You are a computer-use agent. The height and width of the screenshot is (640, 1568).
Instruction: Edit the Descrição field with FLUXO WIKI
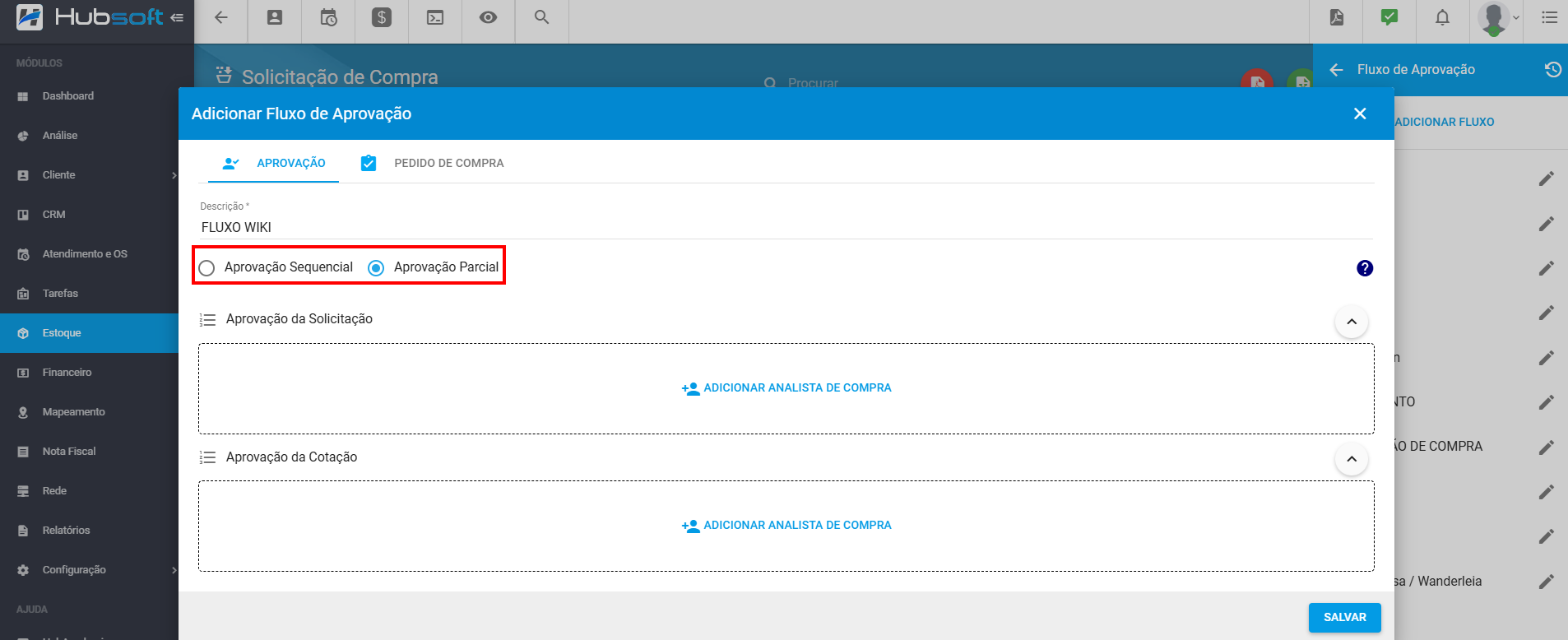tap(786, 227)
